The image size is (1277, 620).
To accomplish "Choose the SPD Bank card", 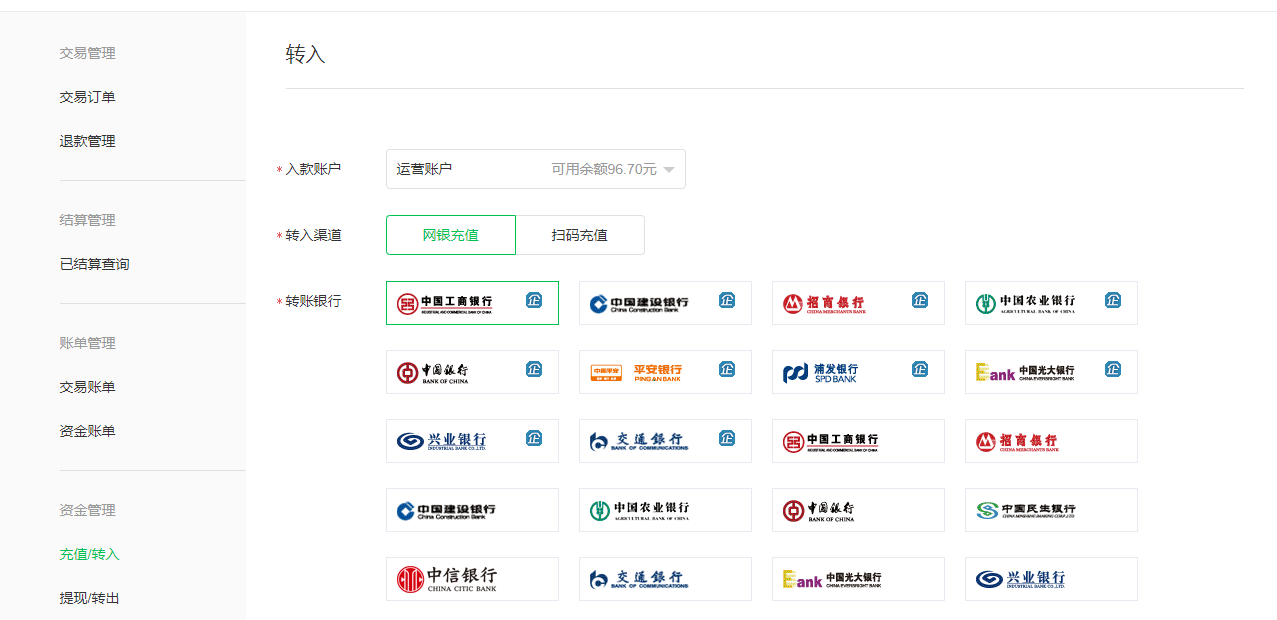I will point(858,372).
